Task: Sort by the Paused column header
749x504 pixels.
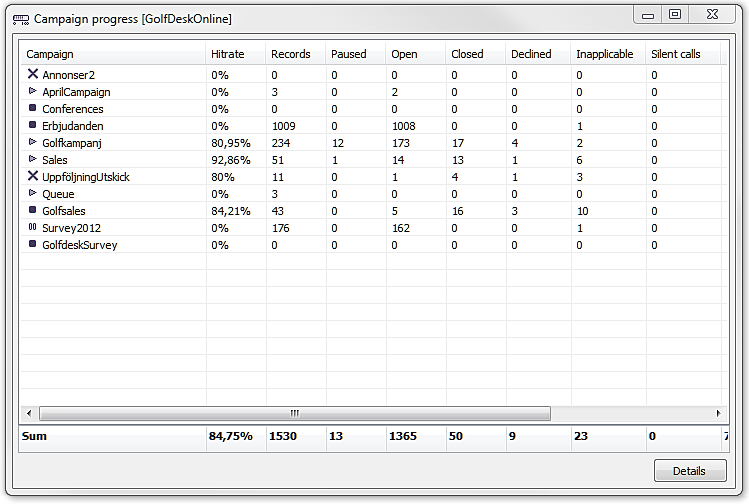Action: coord(355,54)
